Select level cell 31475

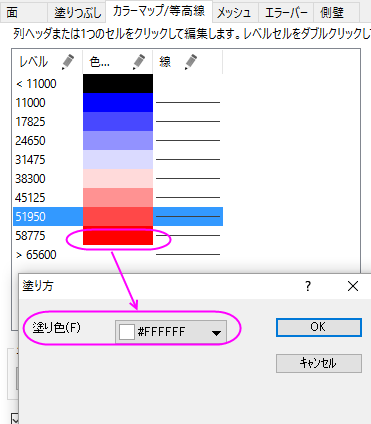pyautogui.click(x=48, y=159)
